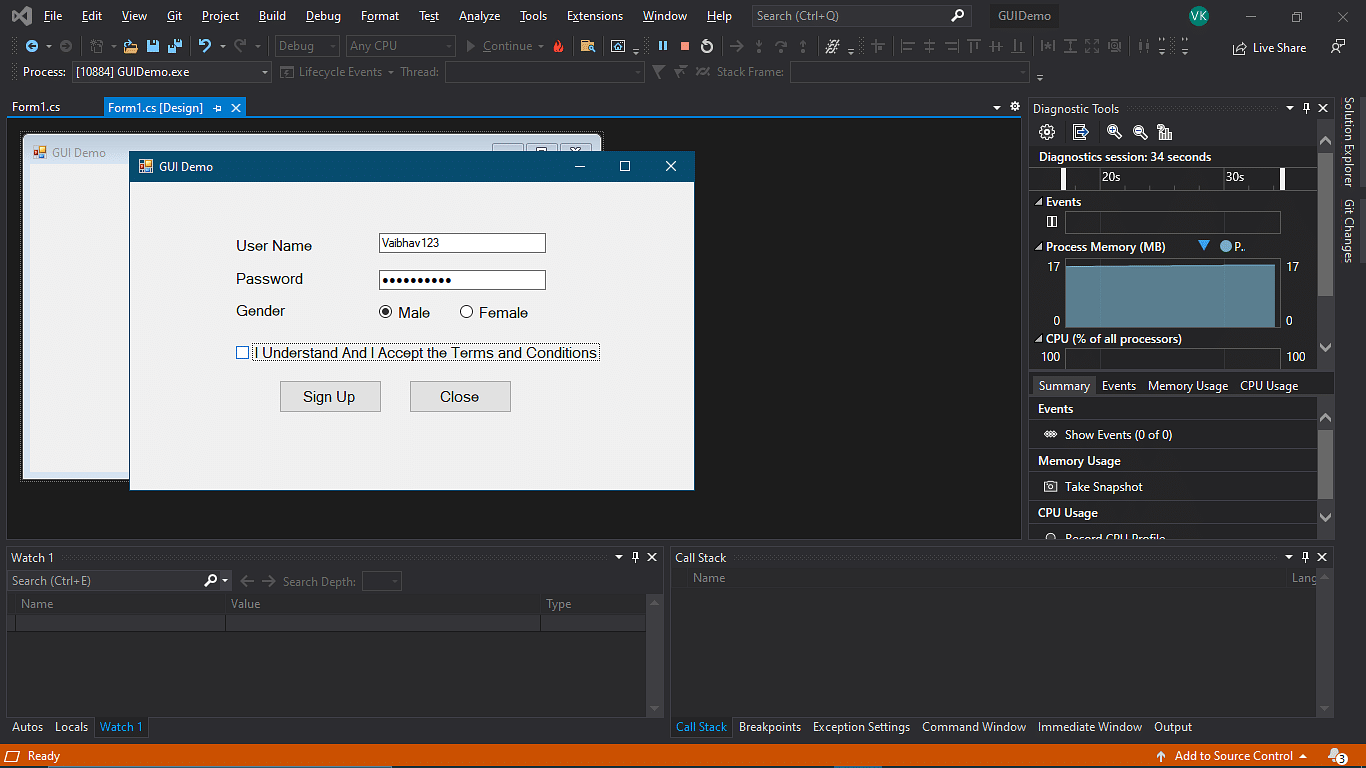Open the Breakpoints tab
Image resolution: width=1366 pixels, height=768 pixels.
coord(770,727)
